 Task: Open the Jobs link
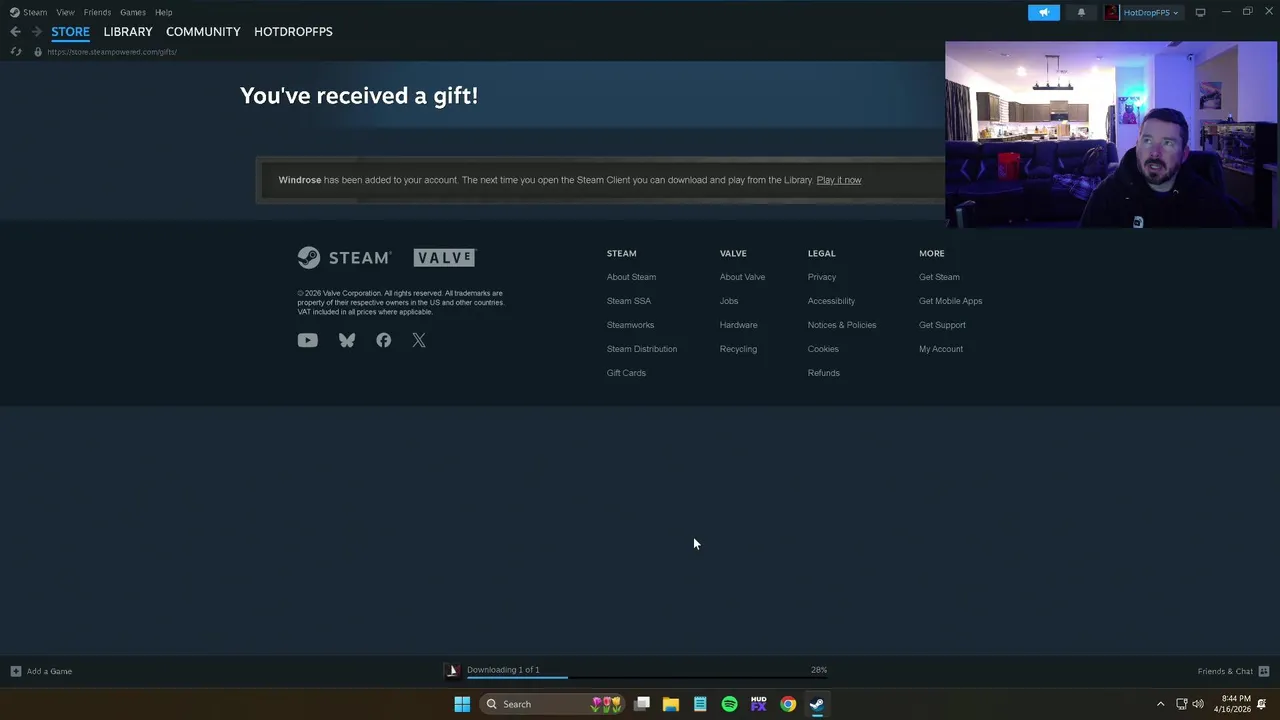tap(728, 301)
